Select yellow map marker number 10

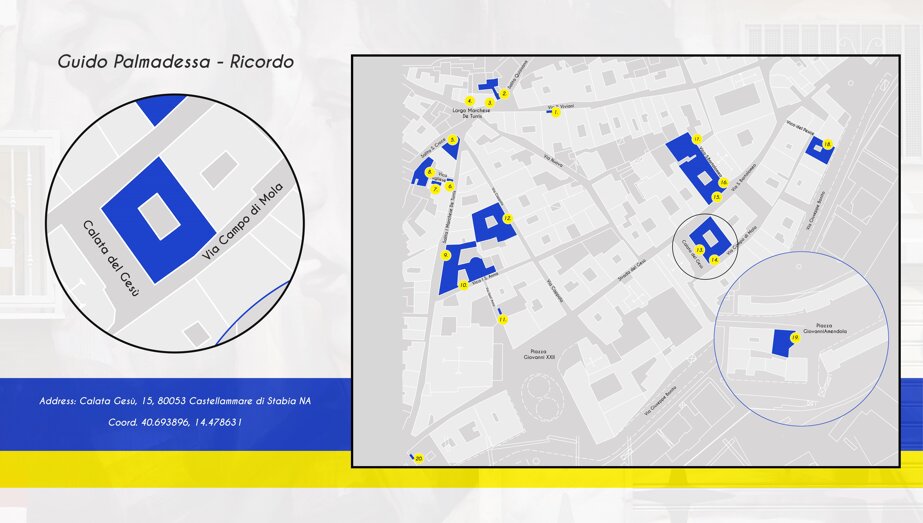(x=463, y=285)
